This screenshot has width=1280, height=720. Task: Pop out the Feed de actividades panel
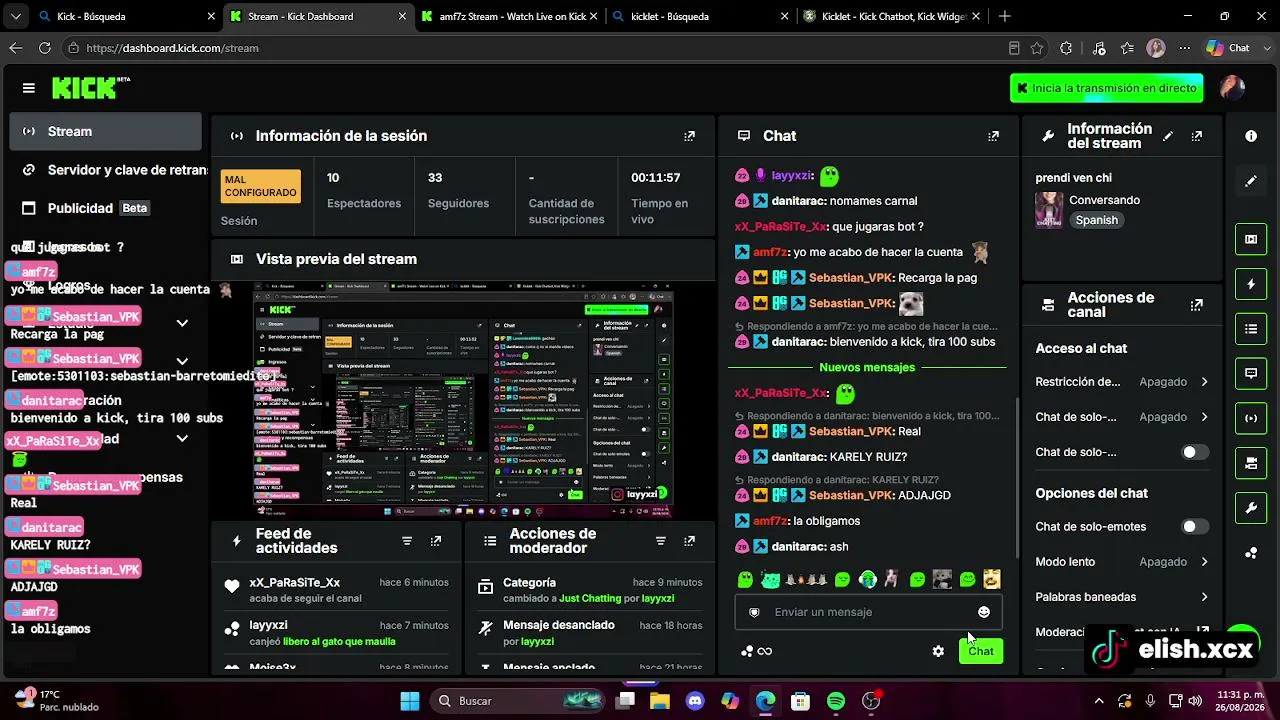point(436,541)
